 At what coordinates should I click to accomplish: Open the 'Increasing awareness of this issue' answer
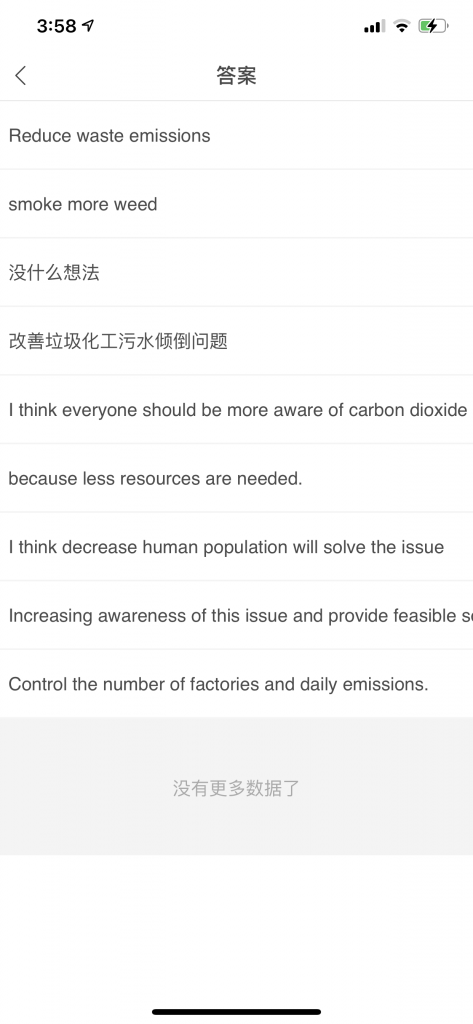(x=236, y=615)
